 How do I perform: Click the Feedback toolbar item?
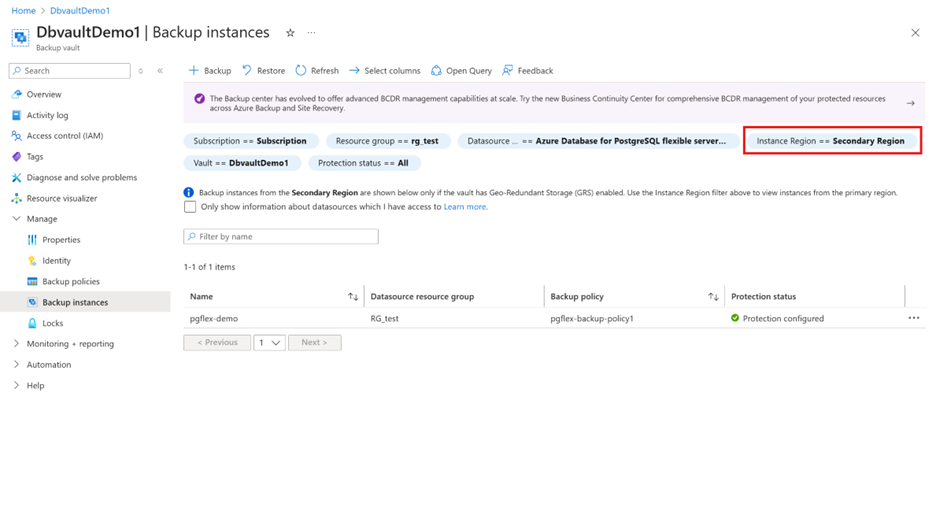[528, 70]
